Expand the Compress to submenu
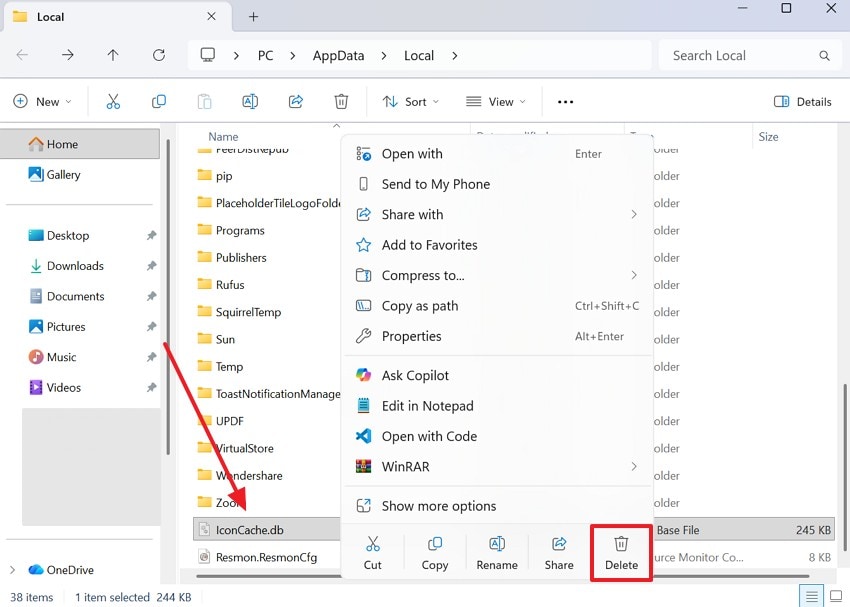Viewport: 850px width, 607px height. coord(634,275)
